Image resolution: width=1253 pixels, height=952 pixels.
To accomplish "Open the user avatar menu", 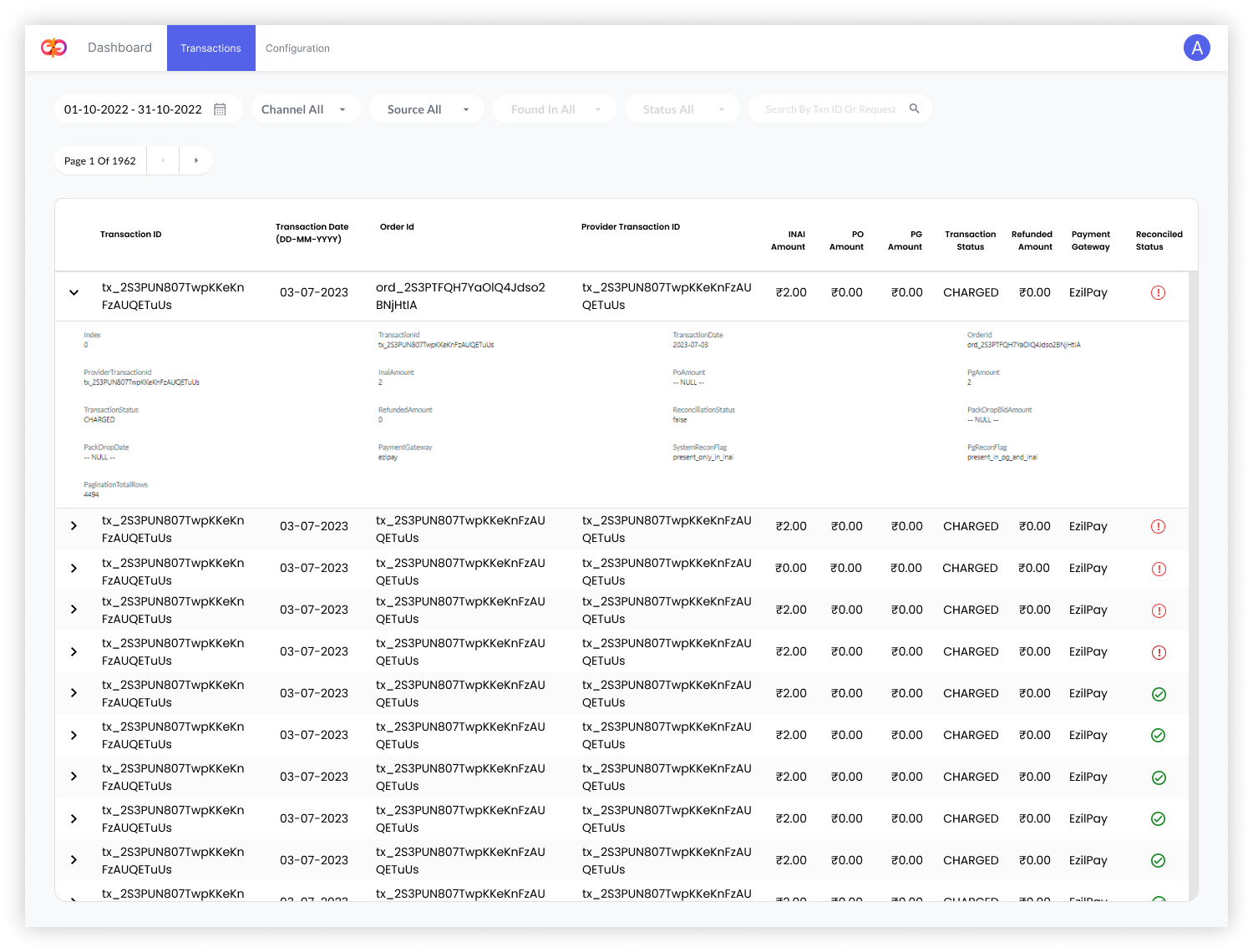I will tap(1197, 48).
